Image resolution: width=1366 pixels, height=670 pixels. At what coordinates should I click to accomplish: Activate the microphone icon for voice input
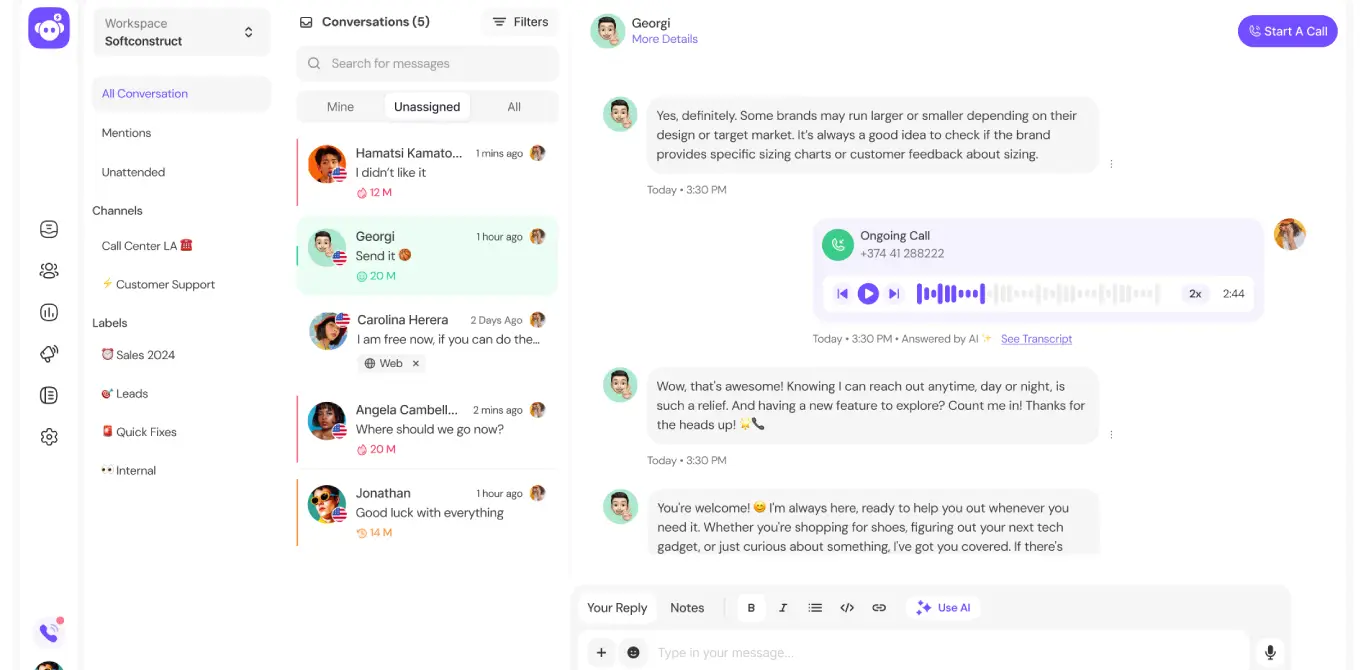point(1269,652)
